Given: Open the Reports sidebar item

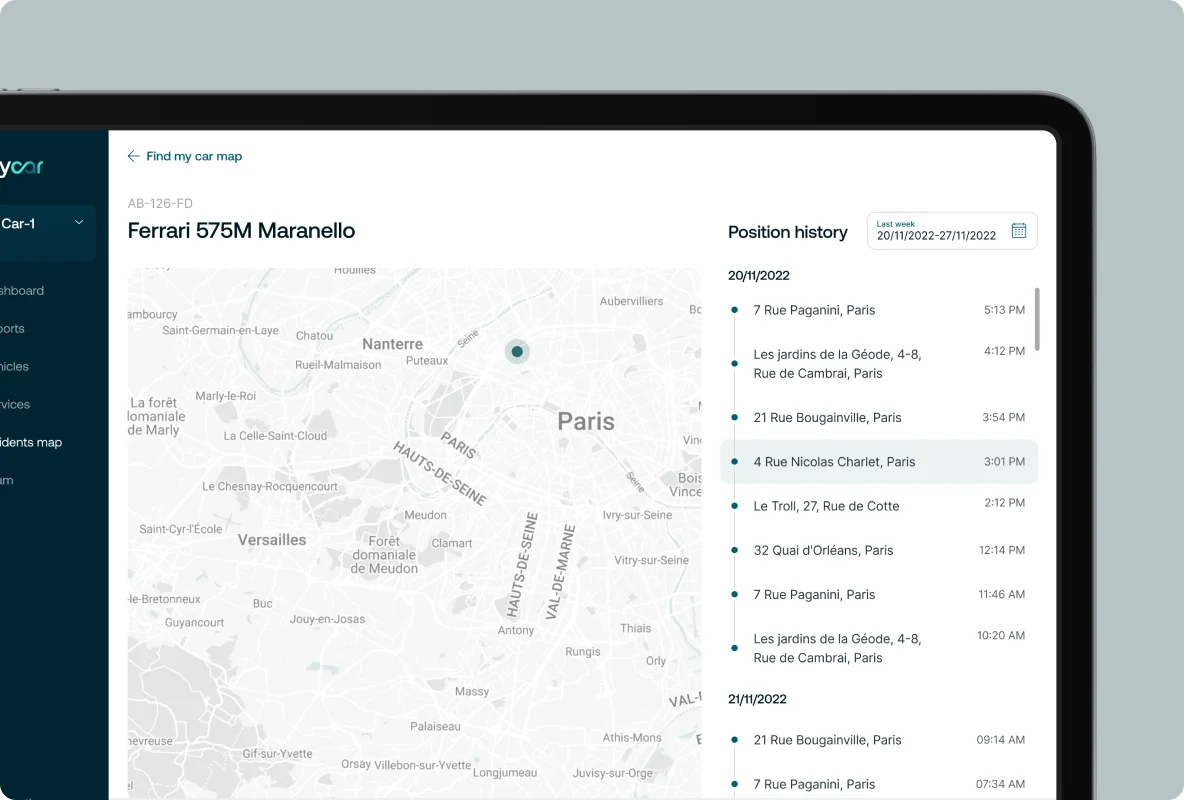Looking at the screenshot, I should (x=12, y=329).
